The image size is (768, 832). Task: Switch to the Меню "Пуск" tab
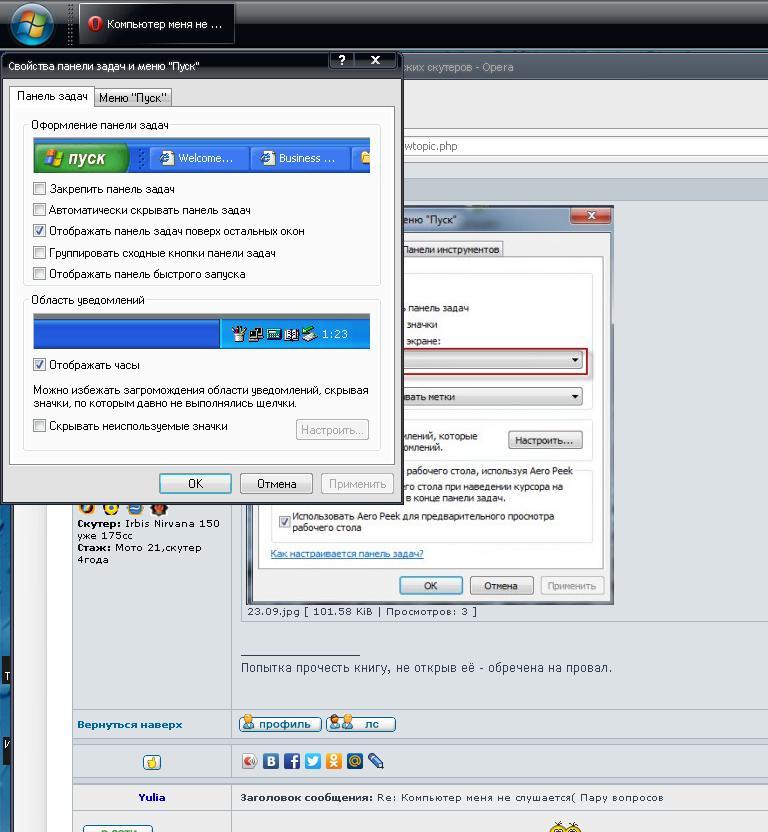click(x=133, y=97)
